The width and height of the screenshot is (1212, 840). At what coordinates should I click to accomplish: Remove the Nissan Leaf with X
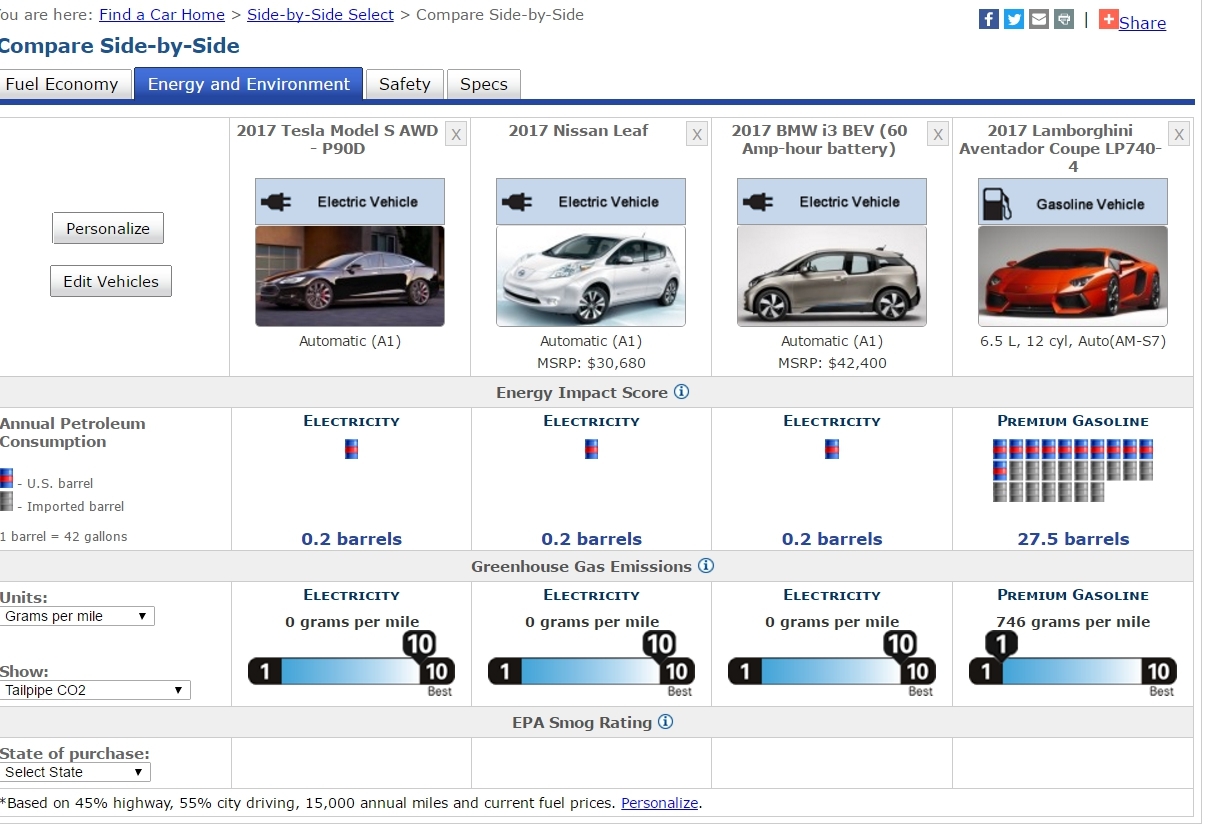(x=697, y=134)
